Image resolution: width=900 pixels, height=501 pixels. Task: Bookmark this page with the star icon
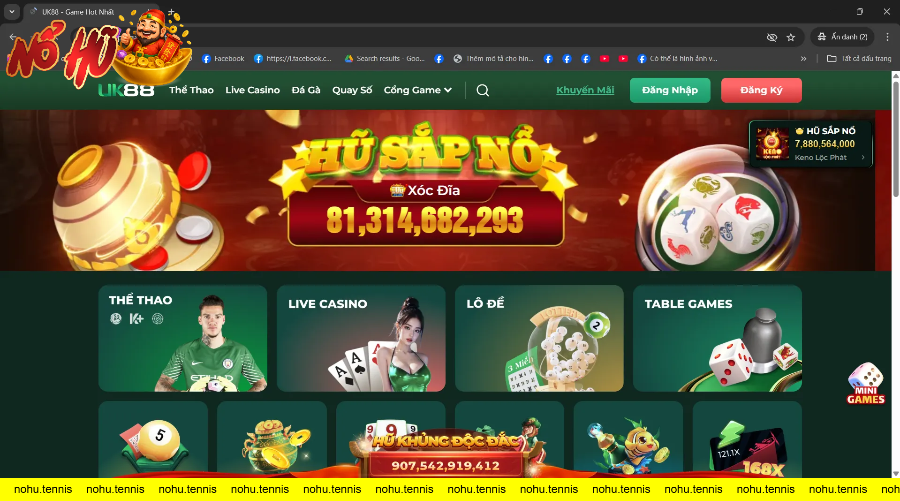[791, 37]
